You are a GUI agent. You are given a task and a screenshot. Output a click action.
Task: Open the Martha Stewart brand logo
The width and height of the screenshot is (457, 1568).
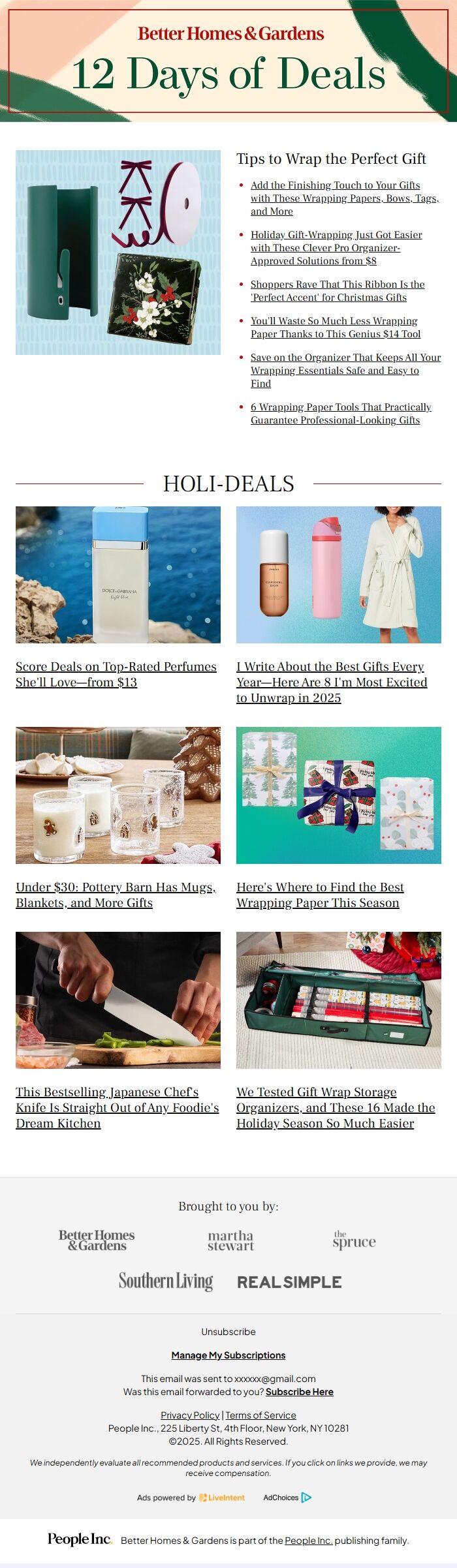230,1240
